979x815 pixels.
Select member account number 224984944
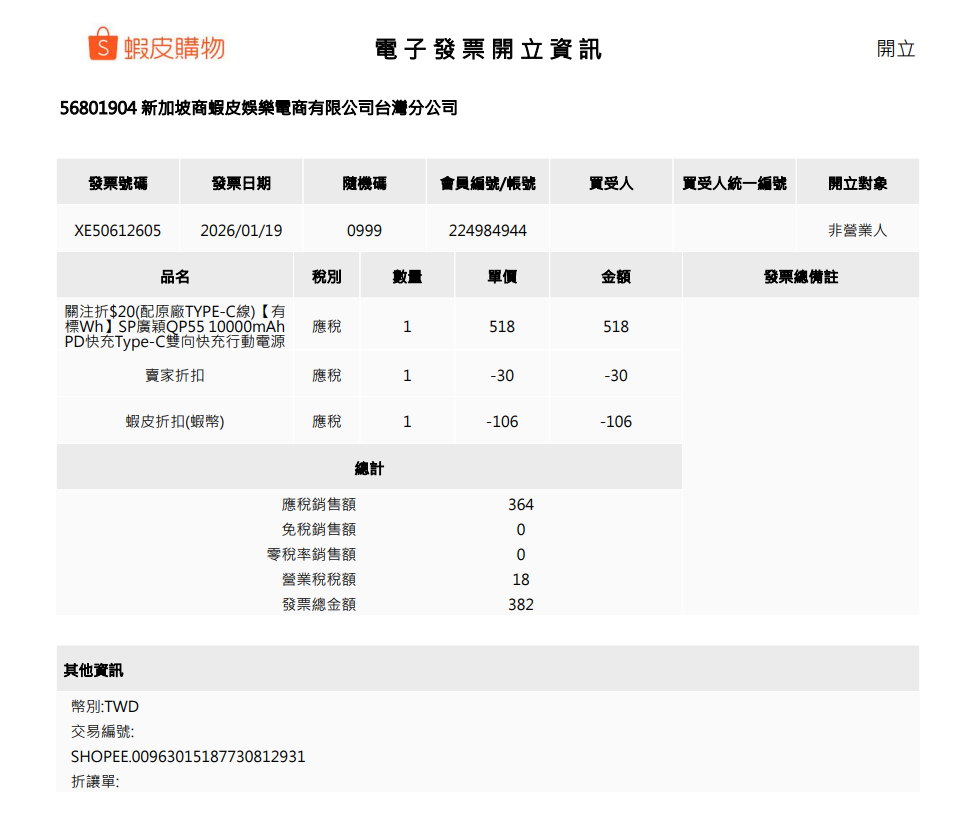[x=487, y=230]
